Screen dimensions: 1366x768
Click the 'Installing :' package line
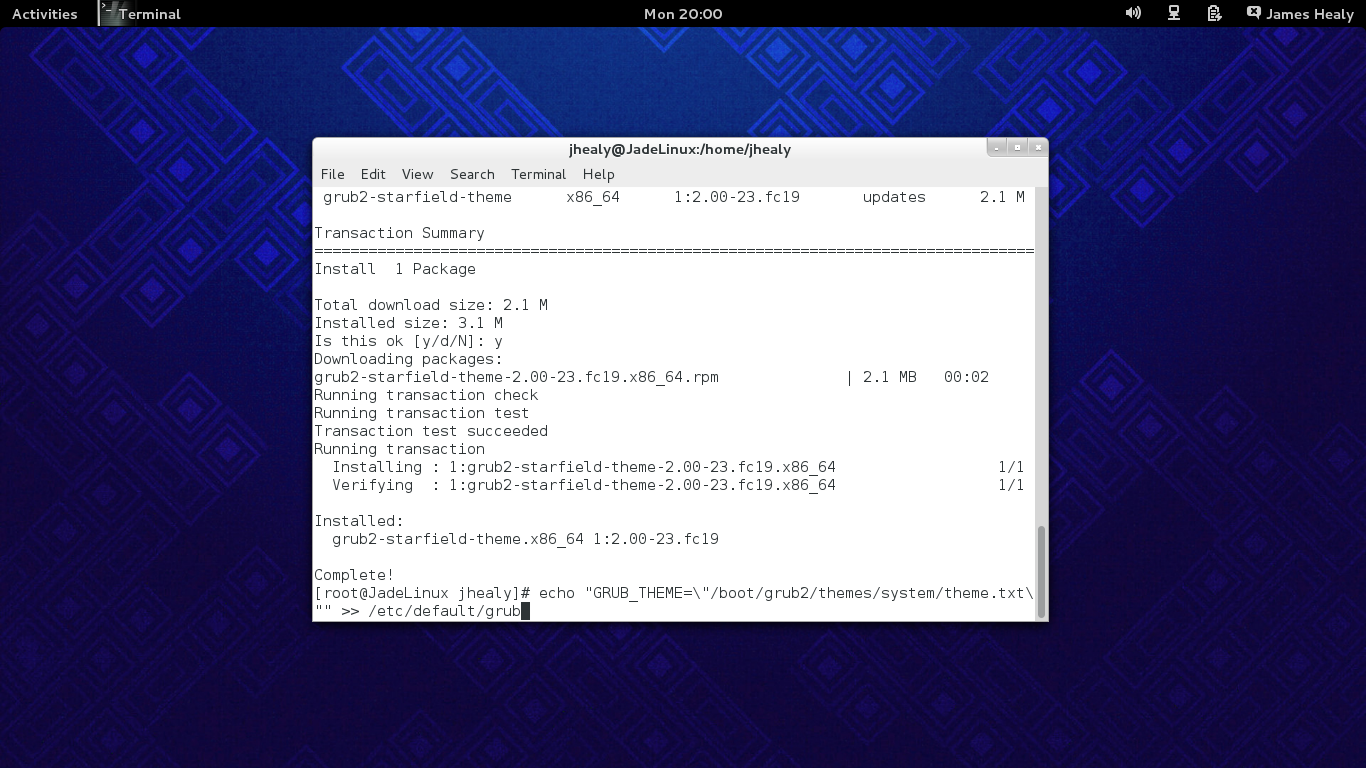tap(678, 467)
